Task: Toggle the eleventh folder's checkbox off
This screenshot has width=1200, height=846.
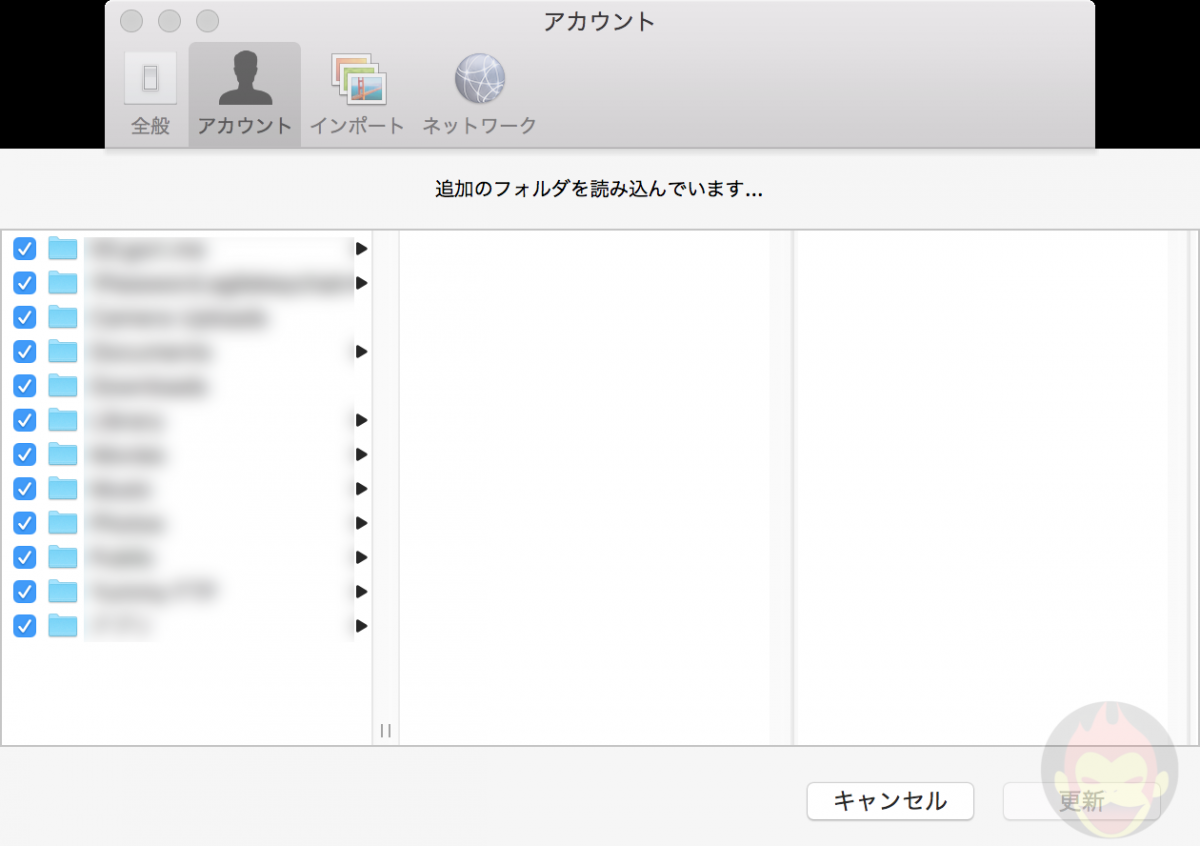Action: click(24, 592)
